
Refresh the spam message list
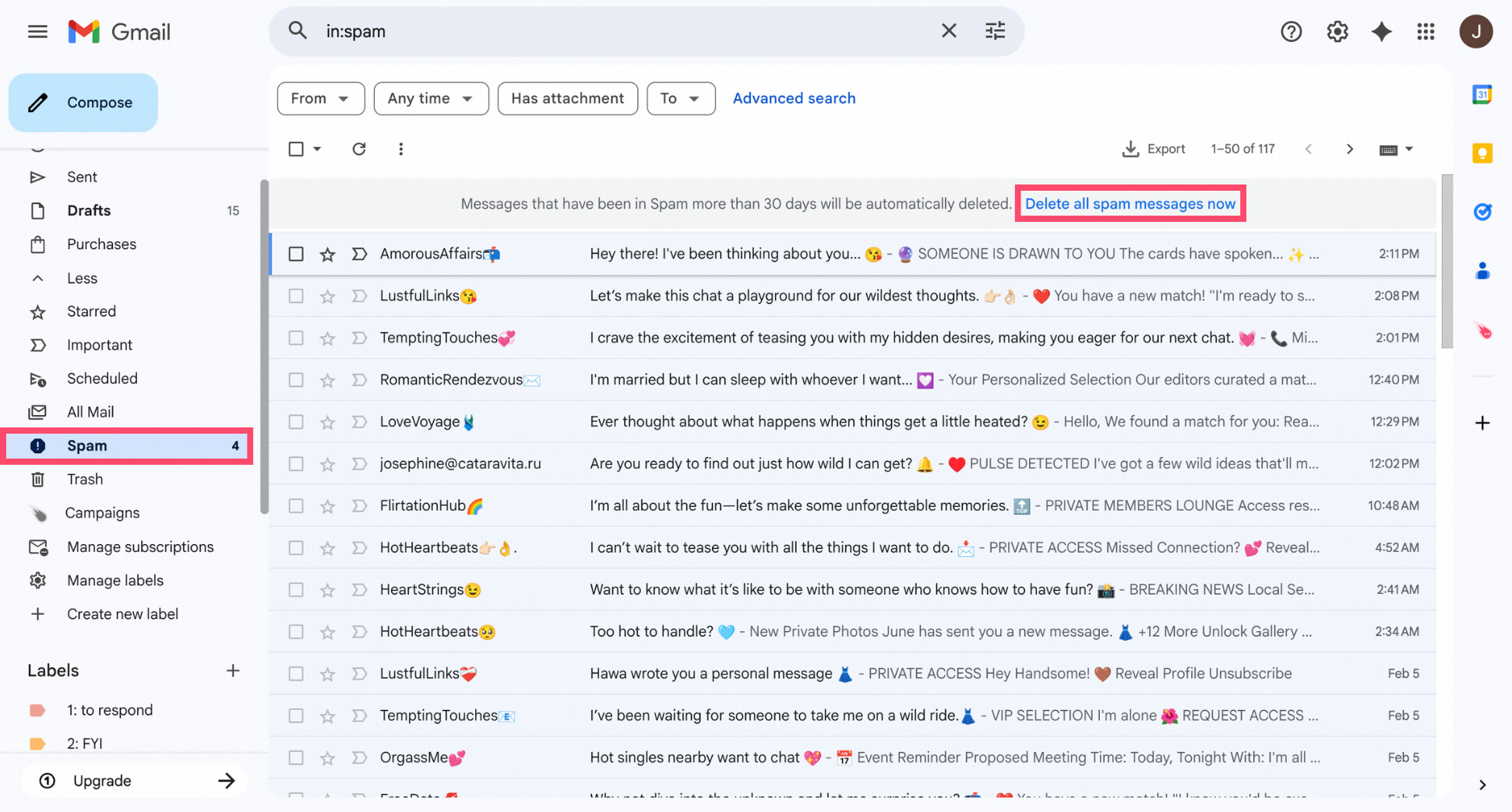(358, 149)
